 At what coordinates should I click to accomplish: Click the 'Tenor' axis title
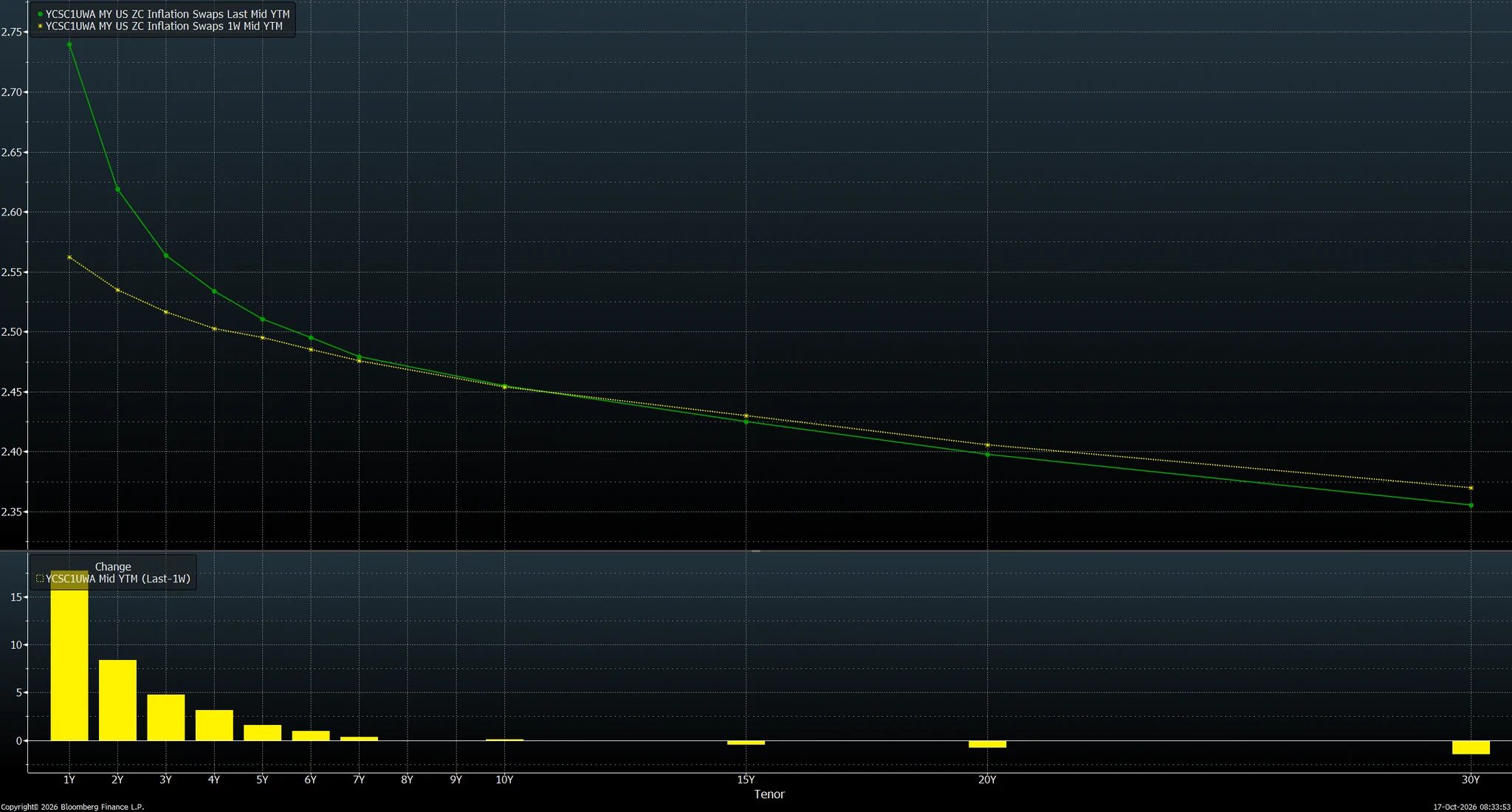[x=769, y=794]
